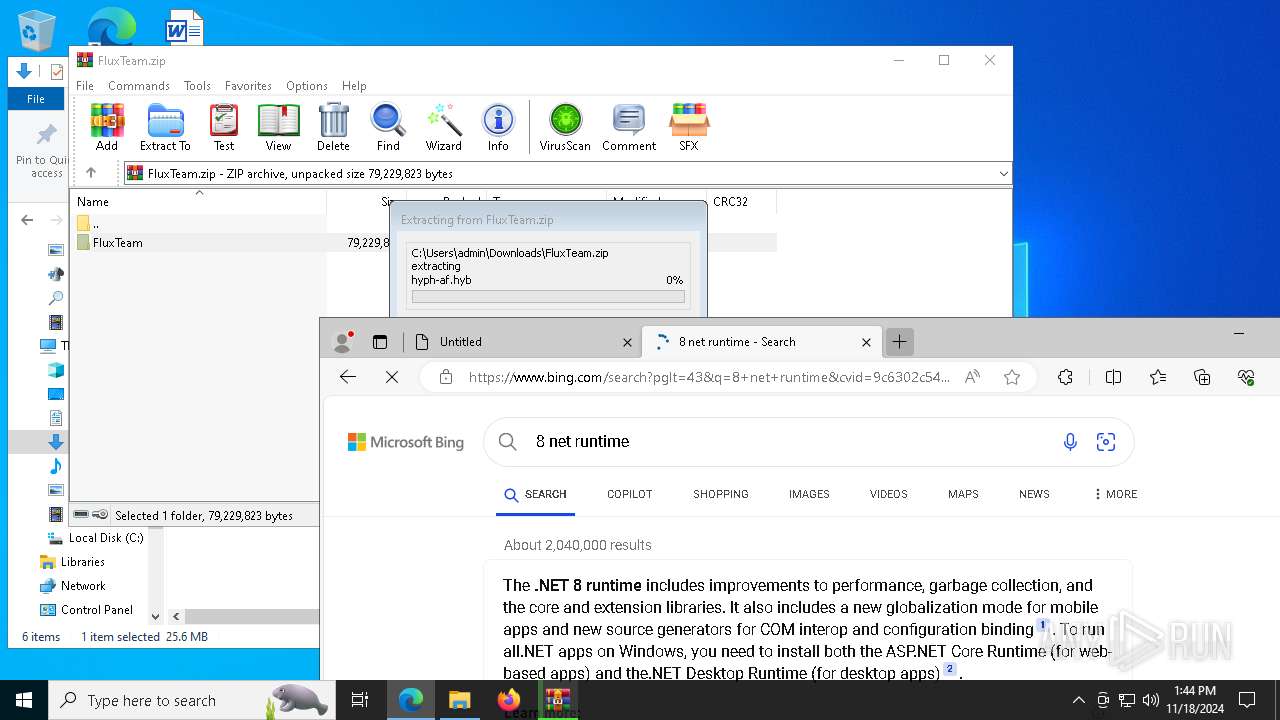The height and width of the screenshot is (720, 1280).
Task: Toggle Read aloud icon in address bar
Action: pos(972,377)
